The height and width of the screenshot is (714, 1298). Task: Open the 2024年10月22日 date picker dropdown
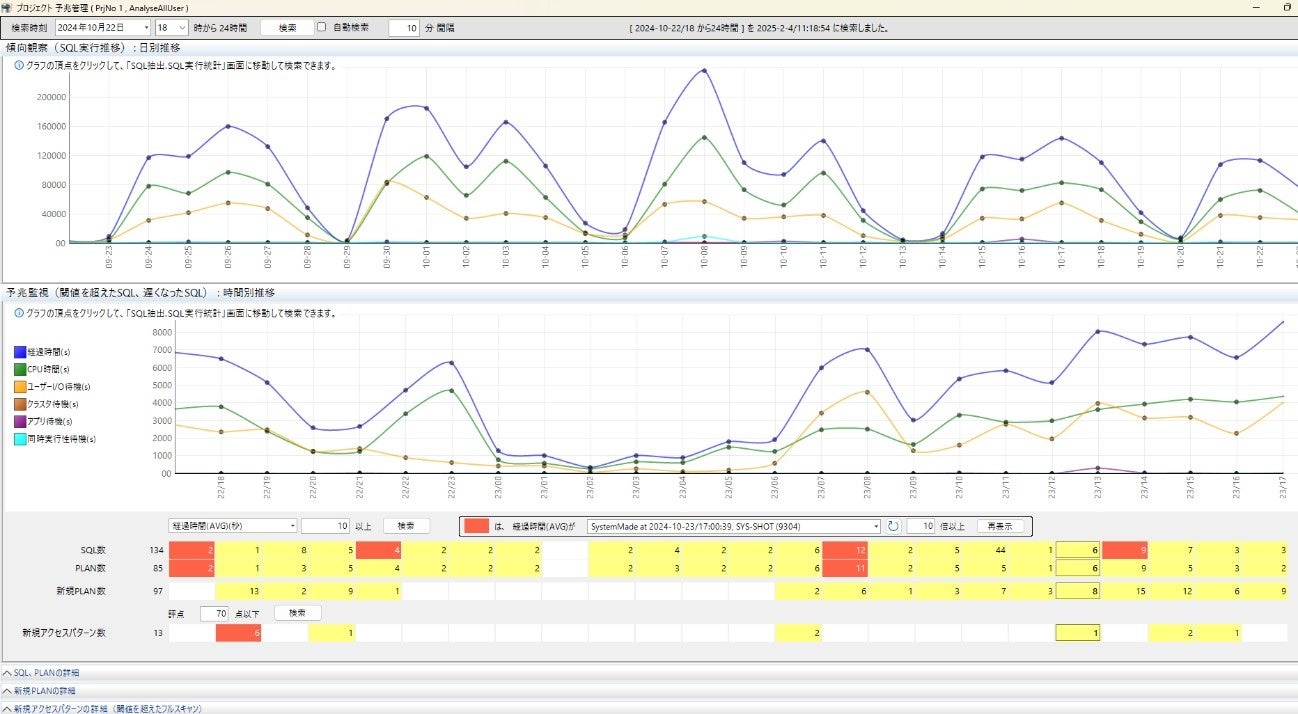(x=146, y=28)
